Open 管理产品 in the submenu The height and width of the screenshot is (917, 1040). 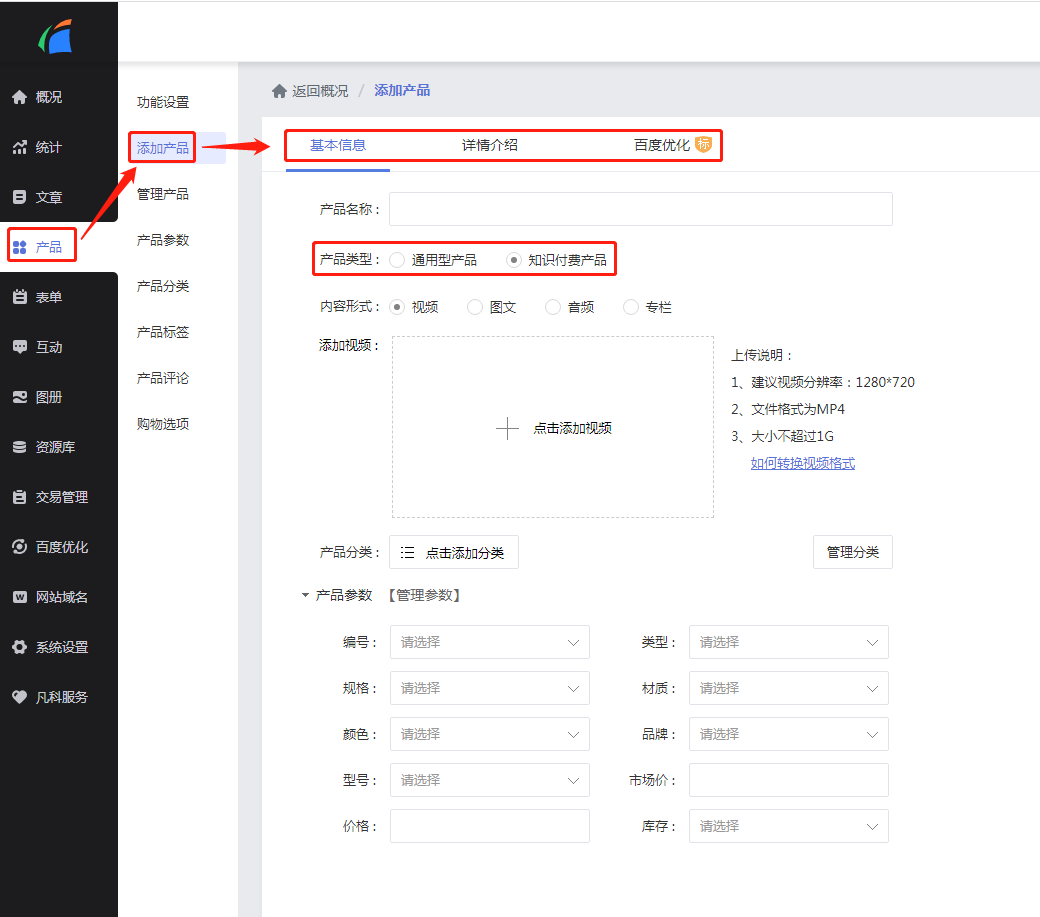[x=163, y=194]
